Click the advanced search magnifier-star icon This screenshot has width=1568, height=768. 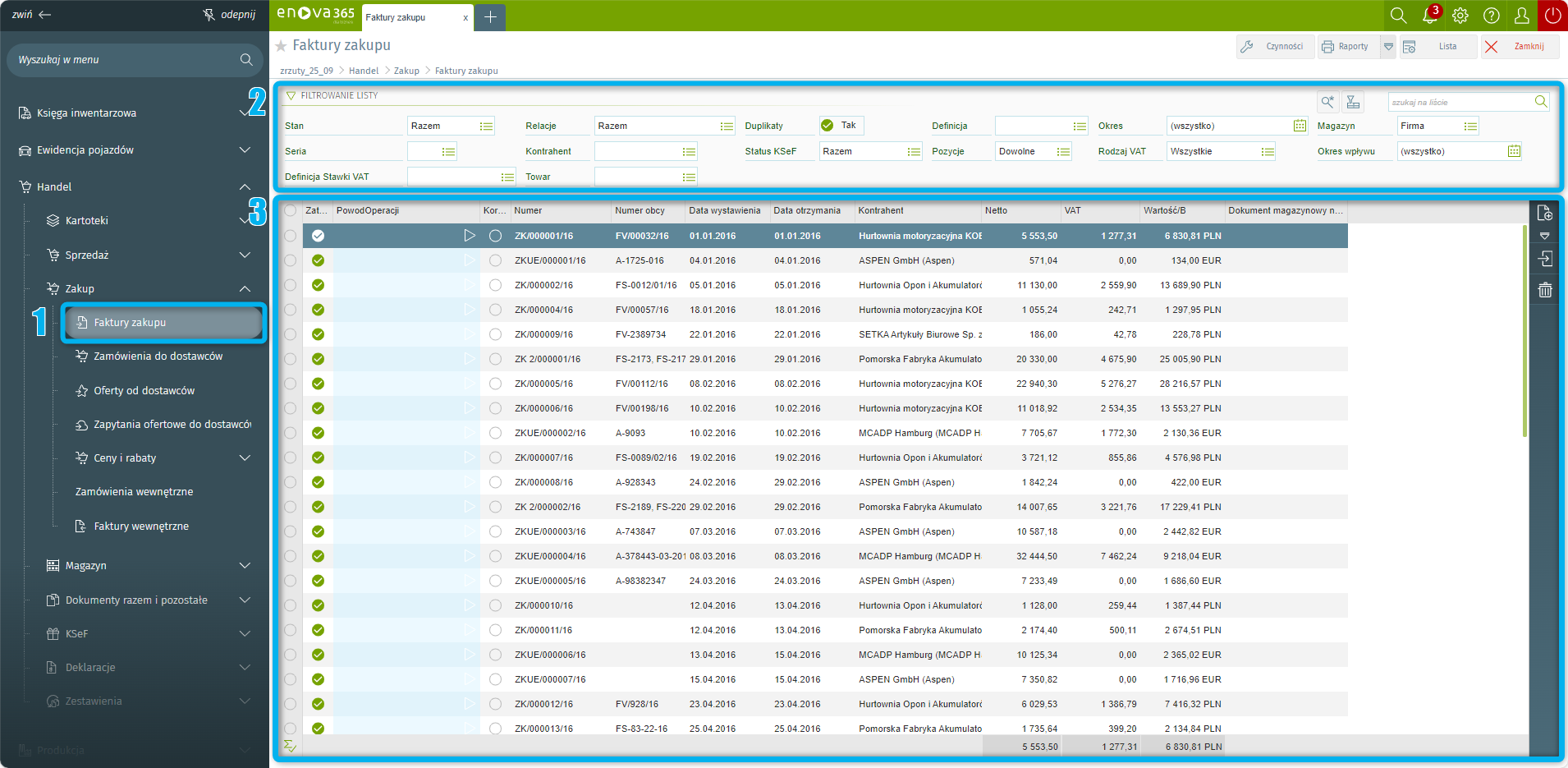[x=1327, y=102]
